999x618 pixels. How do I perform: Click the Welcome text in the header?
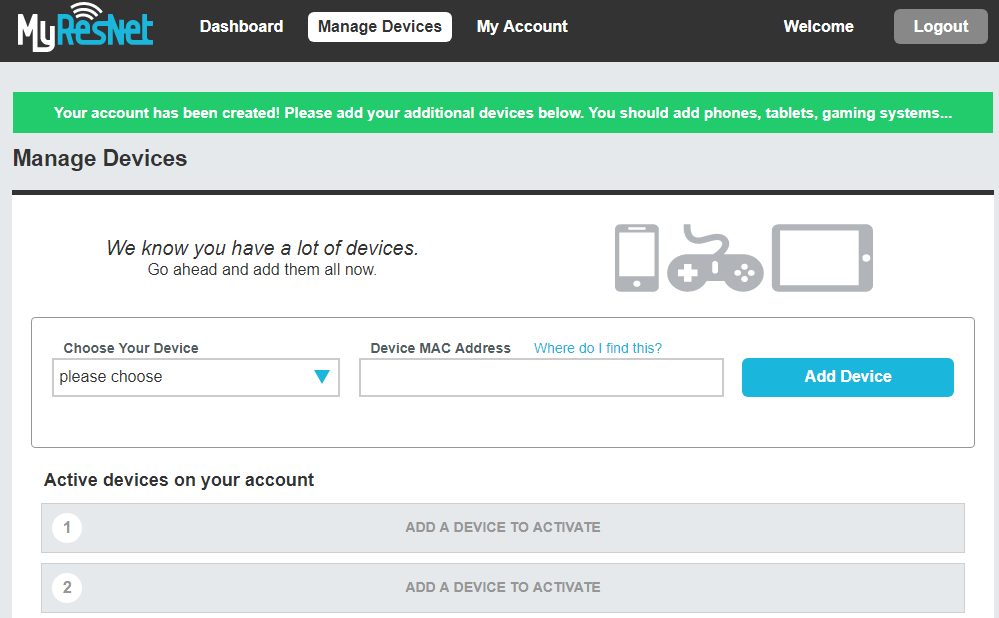point(818,27)
